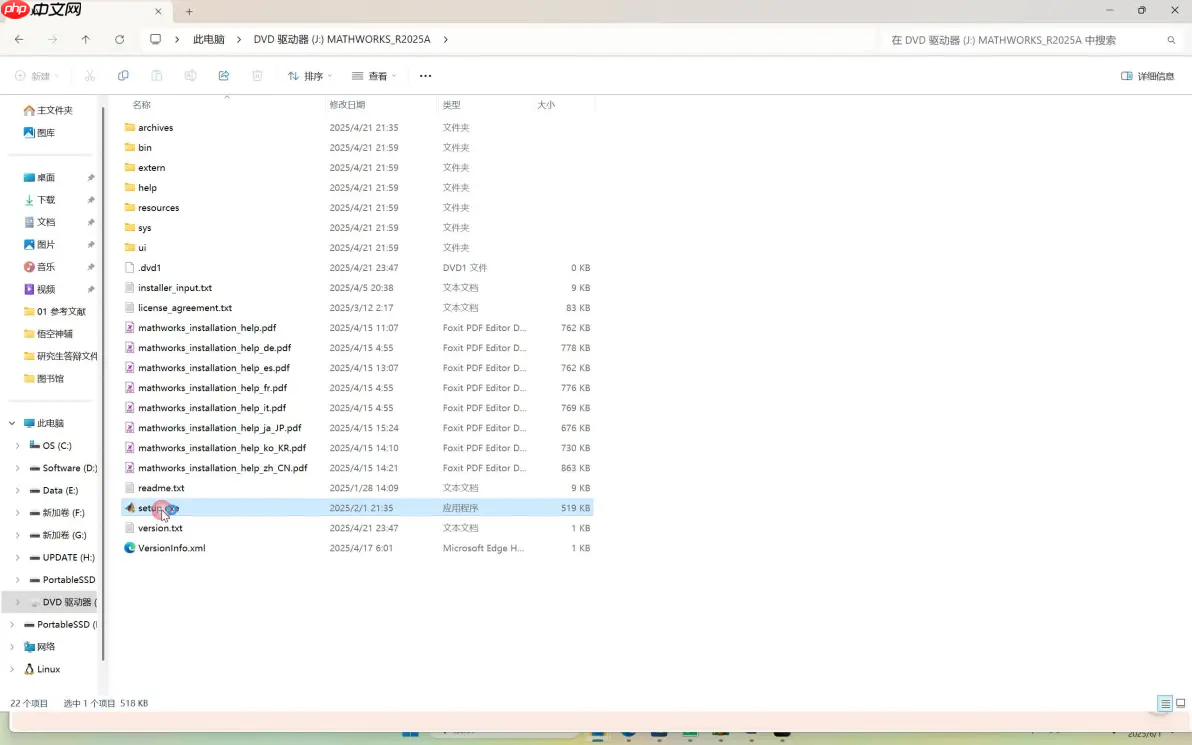
Task: Open the Share icon for setup.exe
Action: coord(224,75)
